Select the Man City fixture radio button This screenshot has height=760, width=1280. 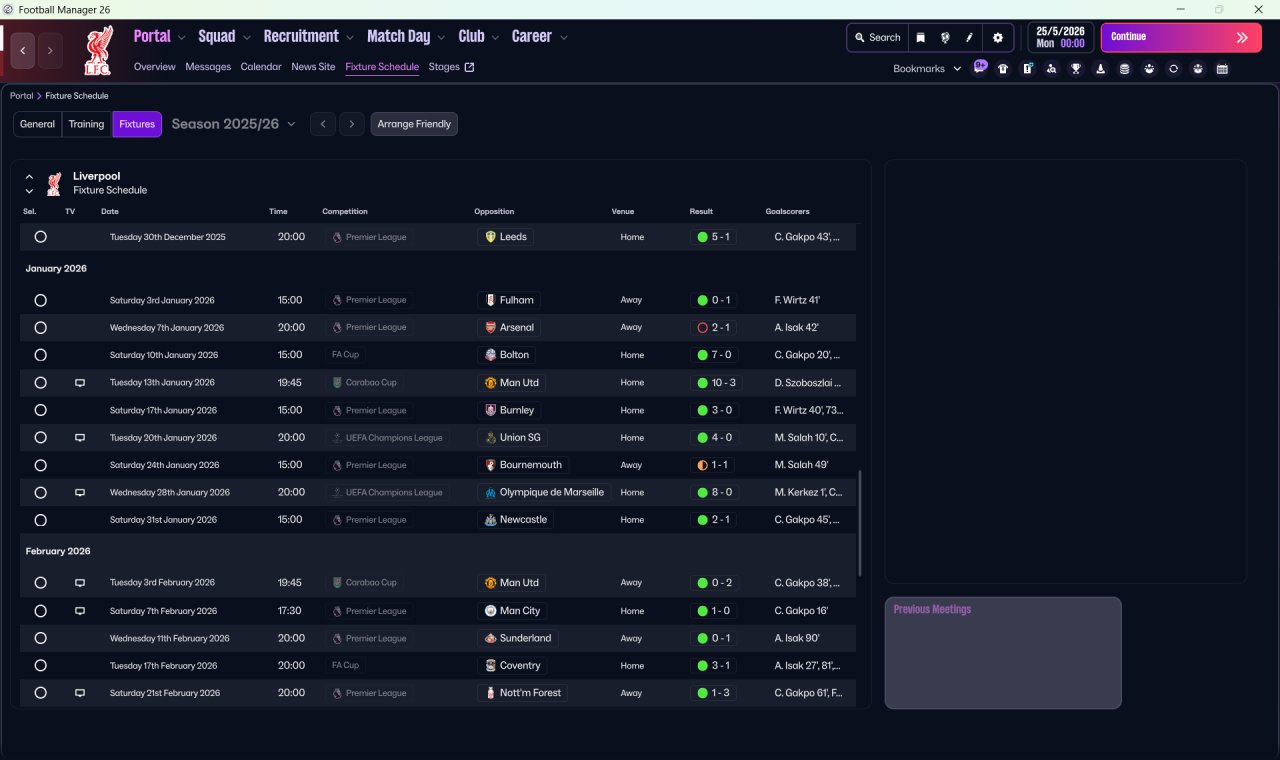pos(40,611)
